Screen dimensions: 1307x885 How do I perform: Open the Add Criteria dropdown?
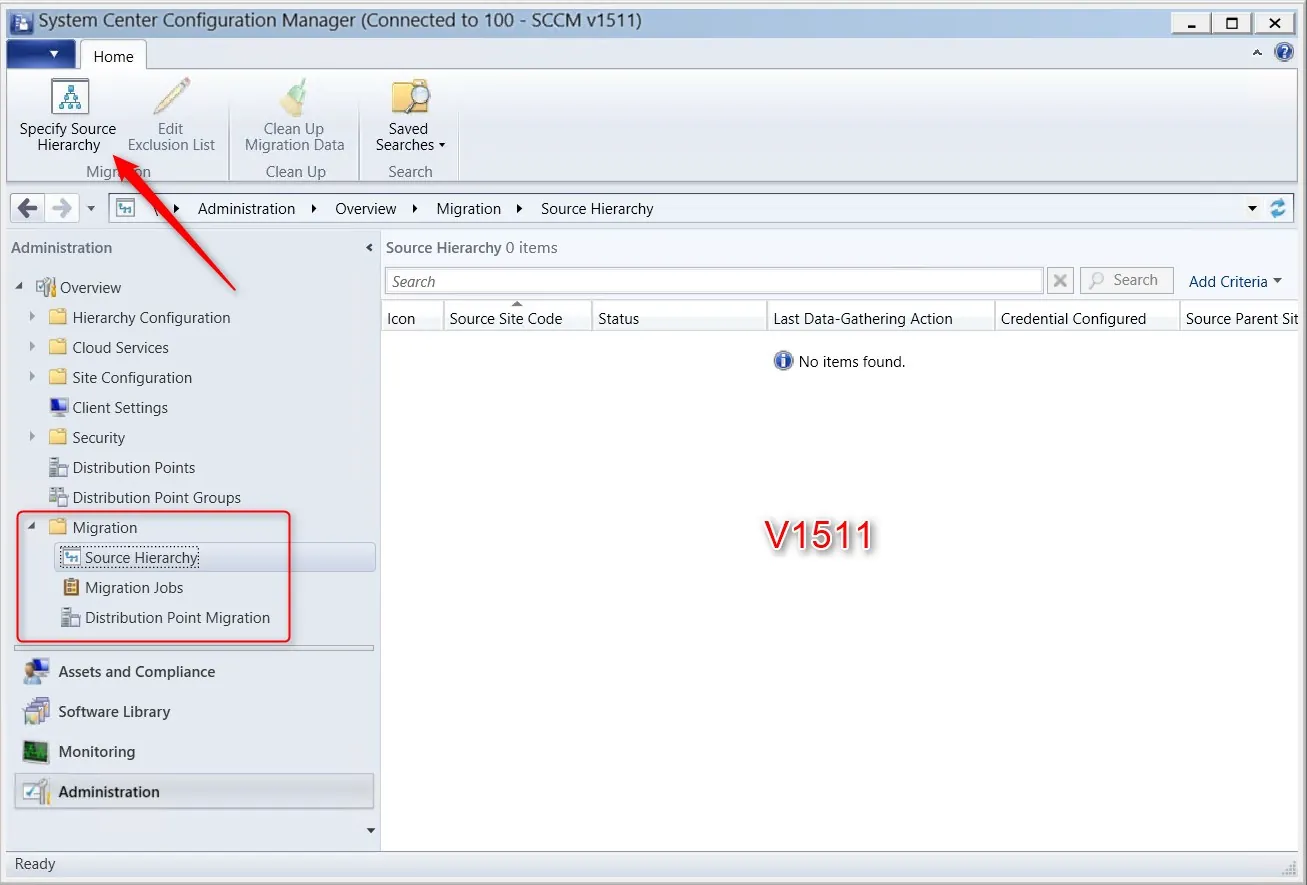(1235, 281)
